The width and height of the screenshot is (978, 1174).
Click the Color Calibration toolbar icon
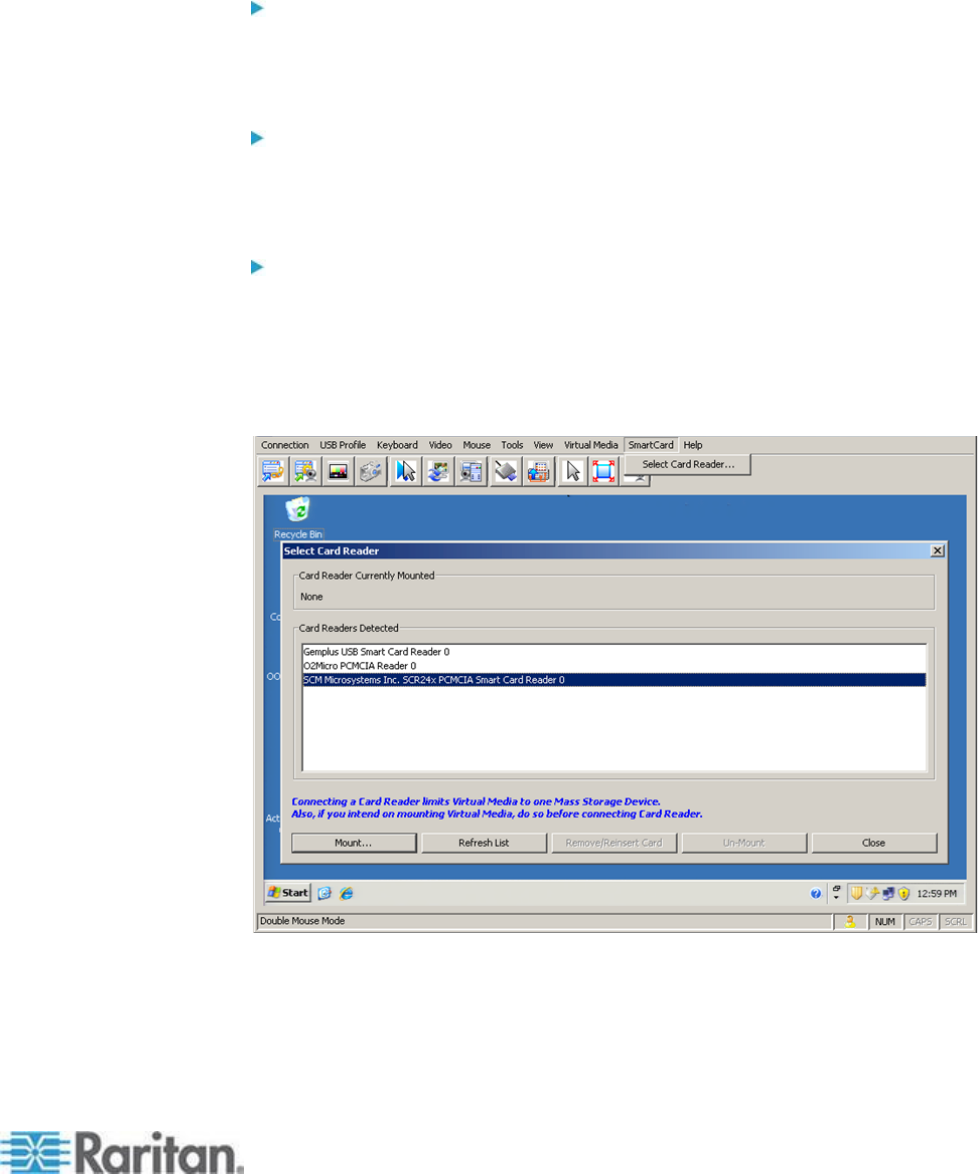point(338,471)
